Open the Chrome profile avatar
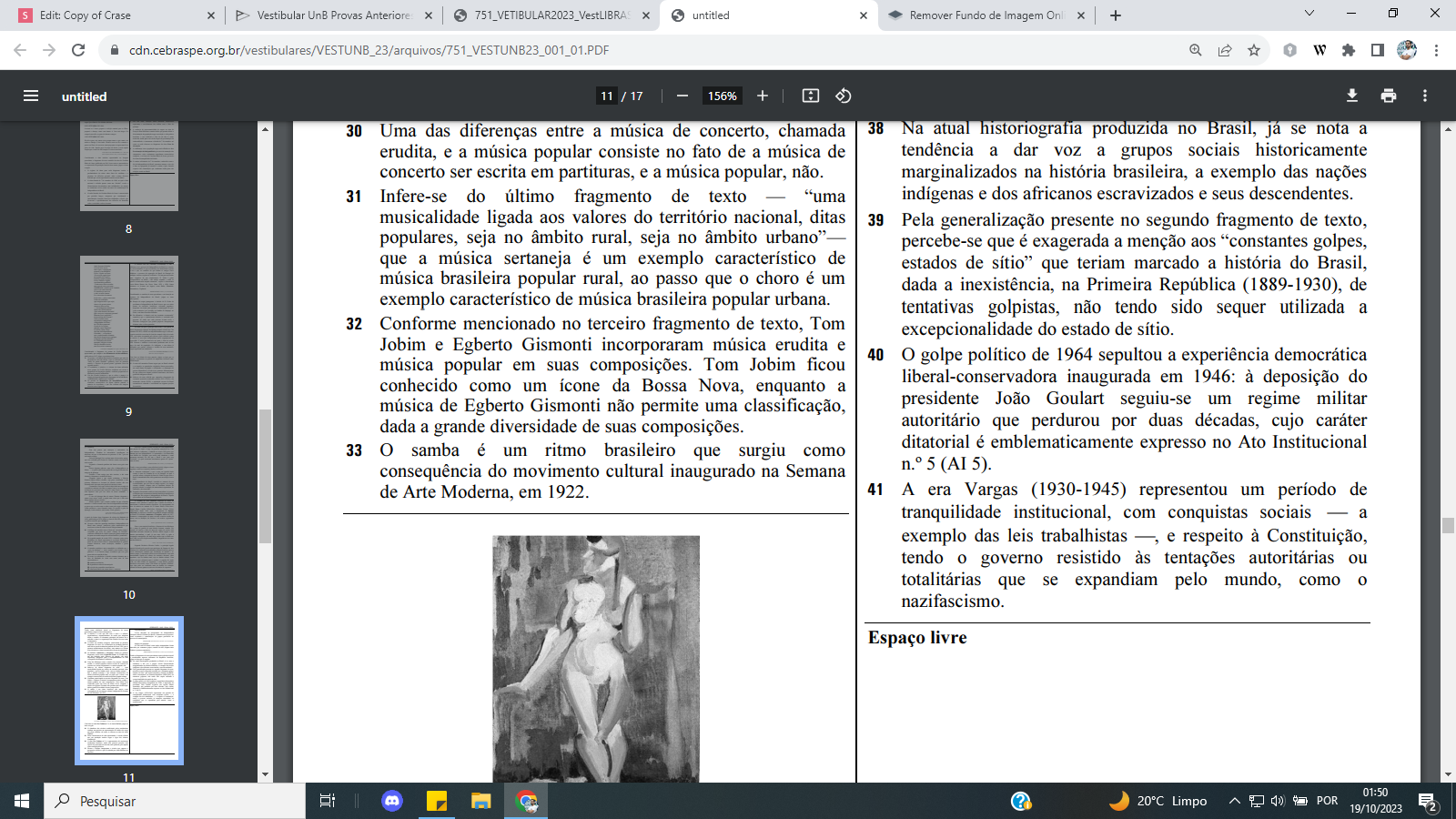The width and height of the screenshot is (1456, 819). (1407, 50)
